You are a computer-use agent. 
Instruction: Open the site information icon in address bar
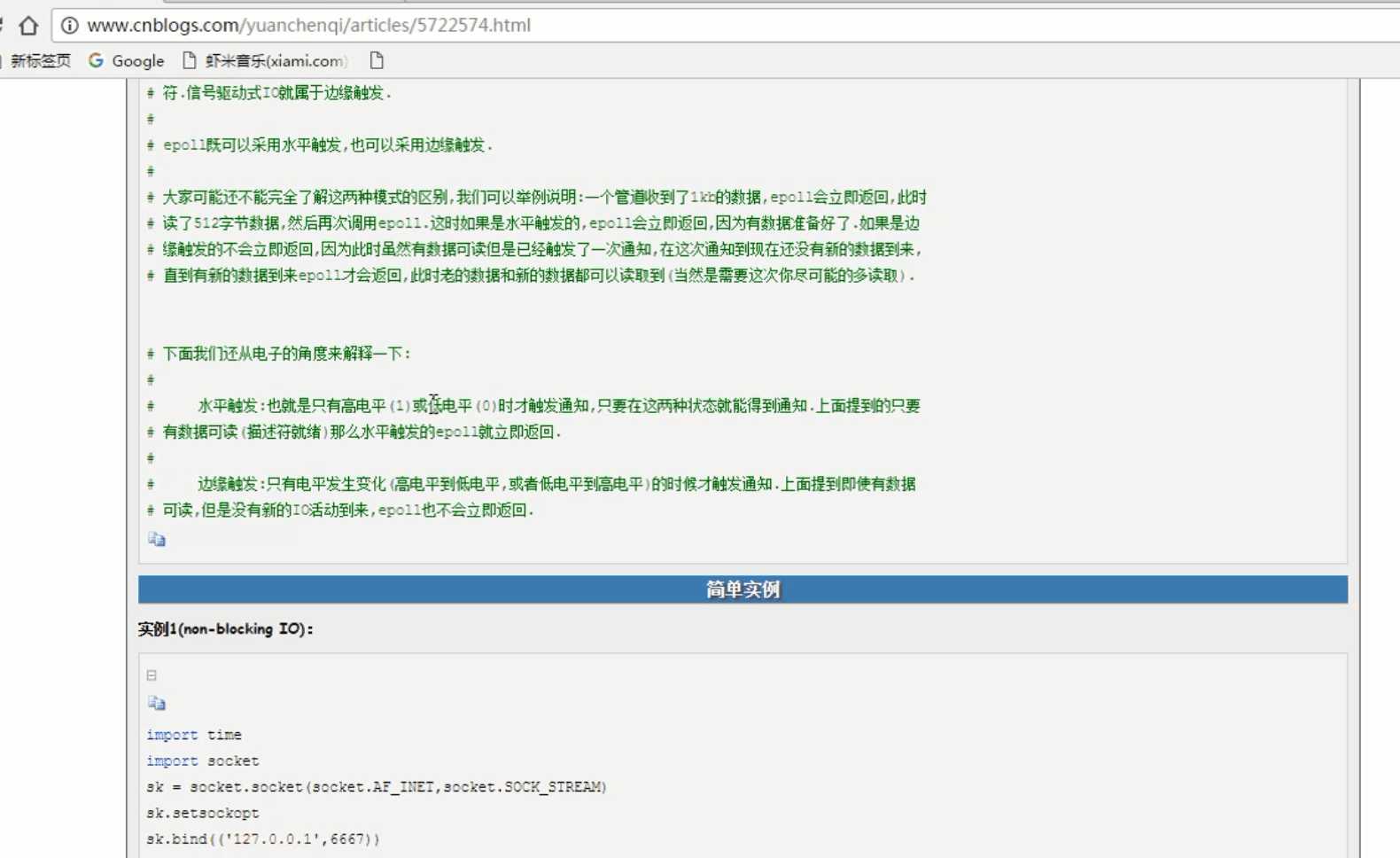pyautogui.click(x=69, y=26)
